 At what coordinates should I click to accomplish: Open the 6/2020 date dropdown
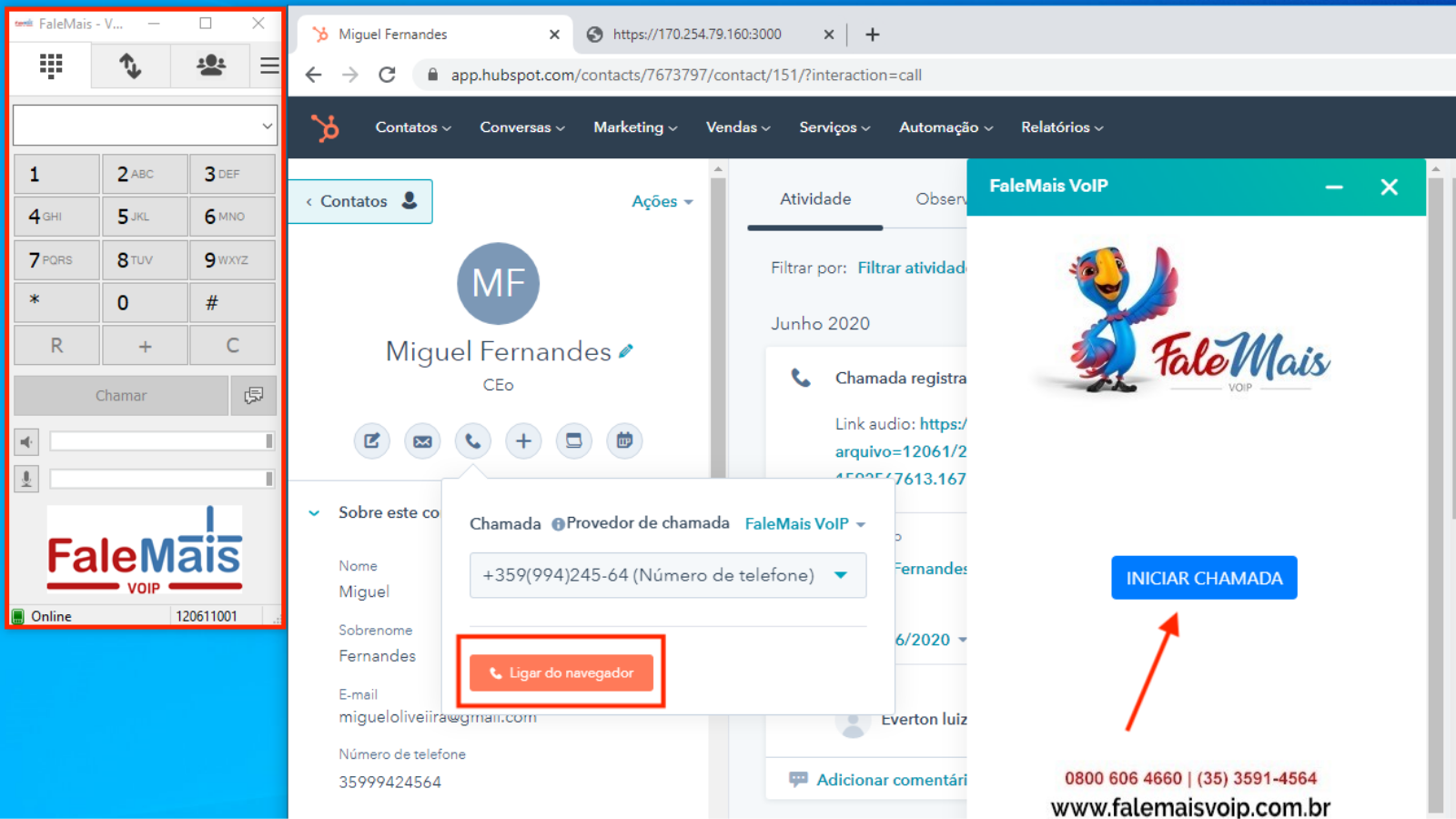point(930,640)
